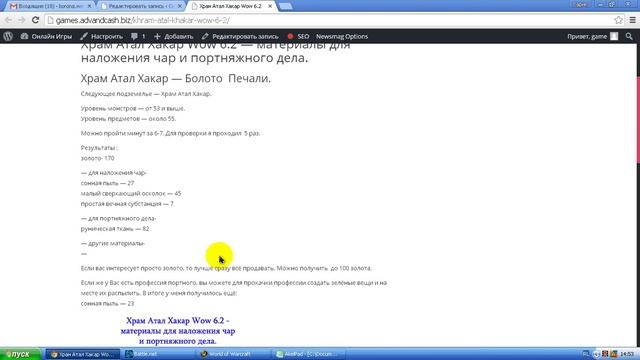The height and width of the screenshot is (360, 640).
Task: Close the Редактировать запись tab
Action: coord(180,6)
